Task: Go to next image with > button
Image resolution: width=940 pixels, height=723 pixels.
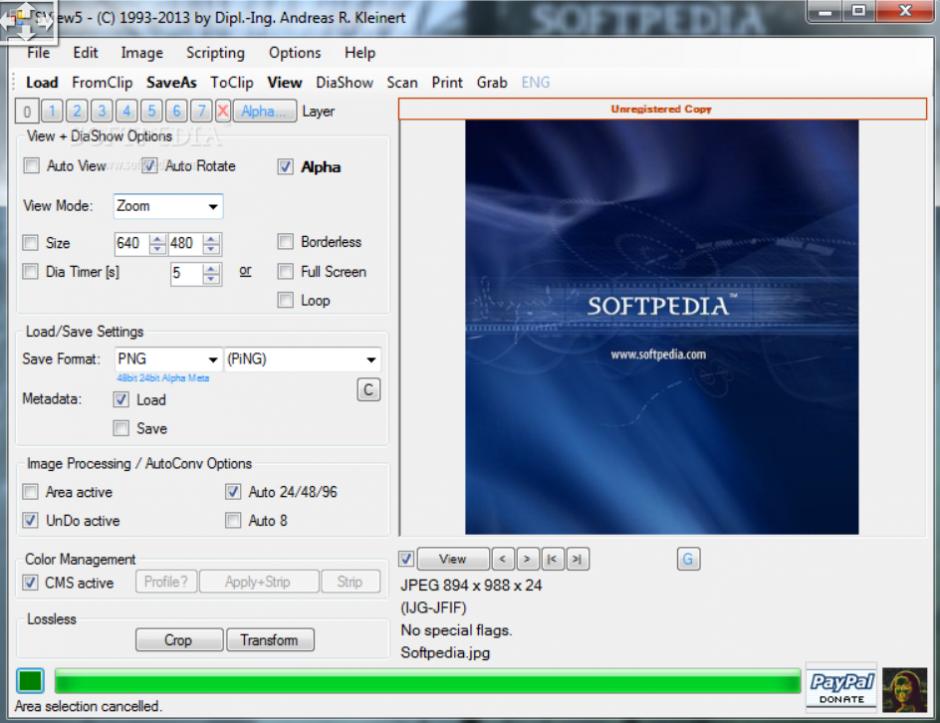Action: [527, 559]
